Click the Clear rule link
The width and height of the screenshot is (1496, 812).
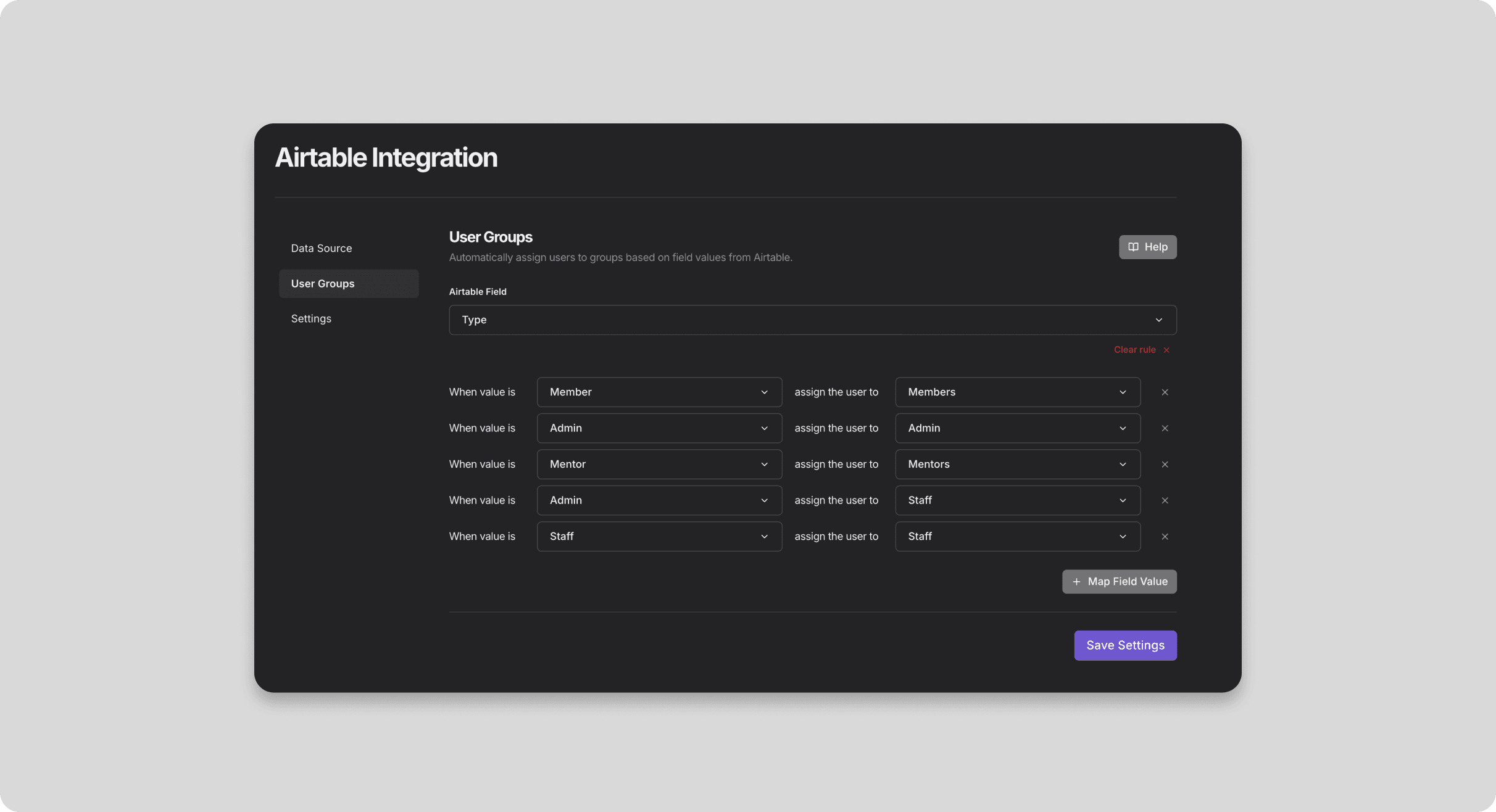1141,350
